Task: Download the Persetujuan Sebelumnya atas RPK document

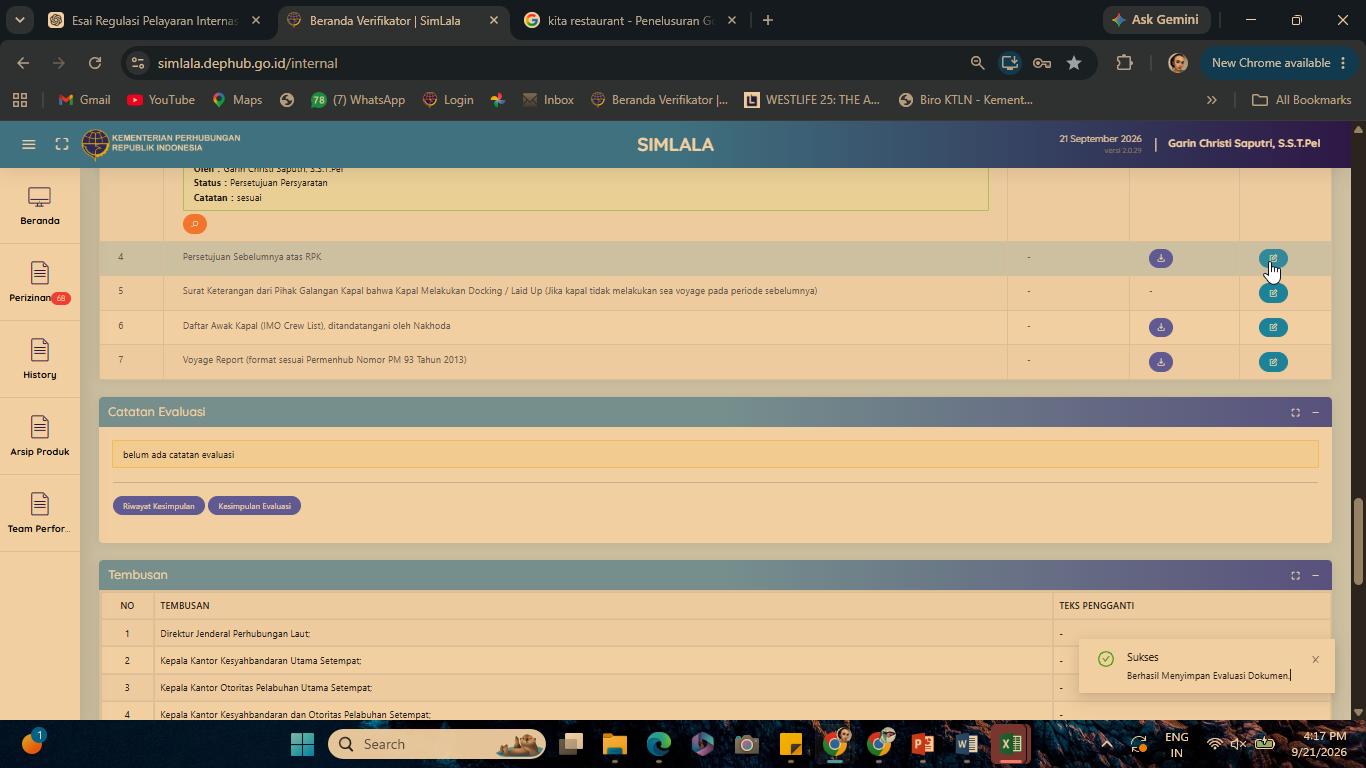Action: click(1161, 258)
